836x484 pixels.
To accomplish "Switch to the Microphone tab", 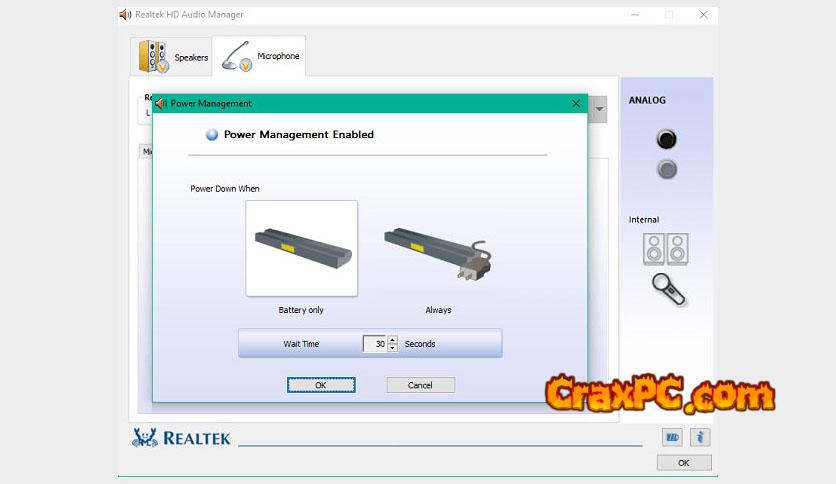I will [x=259, y=56].
